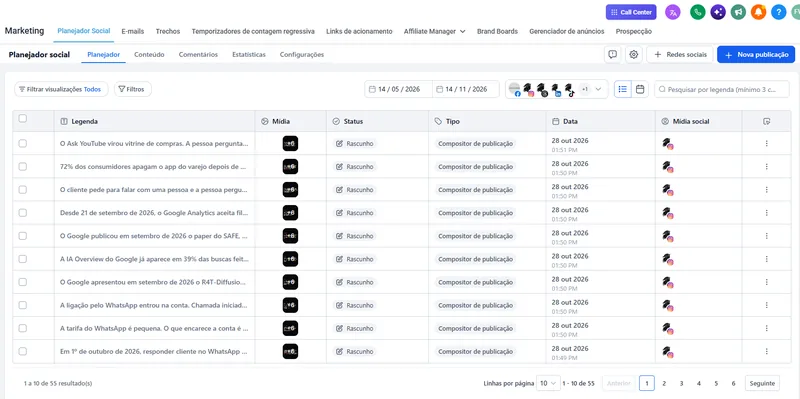Screen dimensions: 800x399
Task: Click the social account icon in Ask YouTube row
Action: click(x=667, y=144)
